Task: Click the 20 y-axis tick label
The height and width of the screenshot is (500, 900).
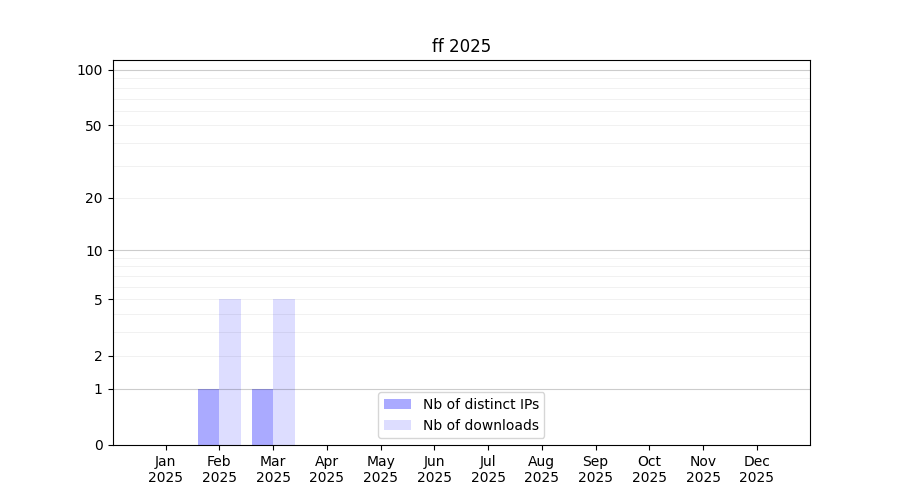Action: point(94,198)
